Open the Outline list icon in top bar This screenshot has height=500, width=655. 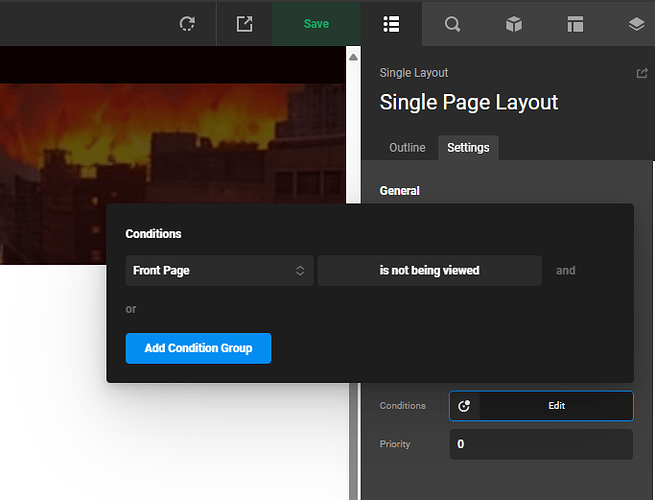click(391, 24)
